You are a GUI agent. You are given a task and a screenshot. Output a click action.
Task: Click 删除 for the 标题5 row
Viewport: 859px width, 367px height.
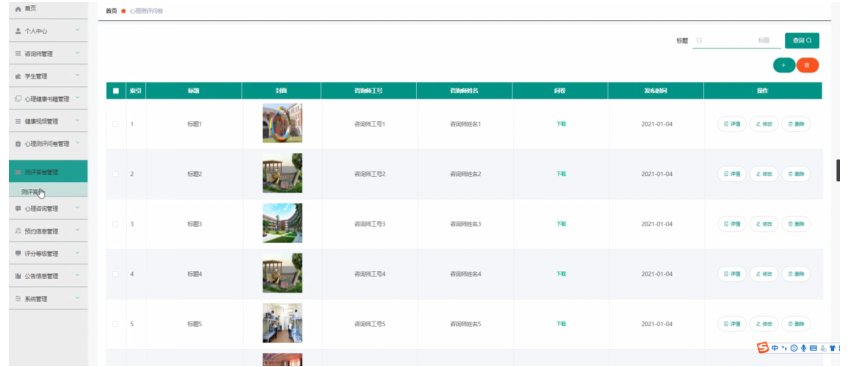[x=796, y=324]
